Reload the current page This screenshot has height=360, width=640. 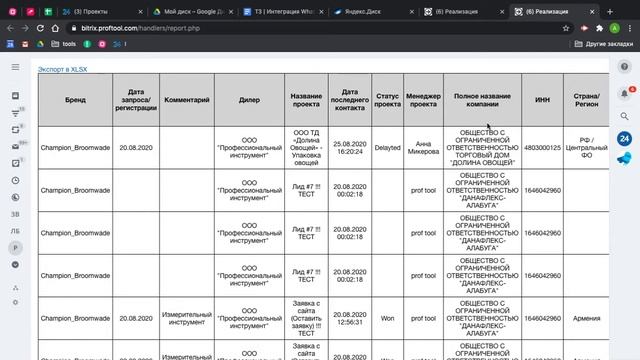(40, 28)
